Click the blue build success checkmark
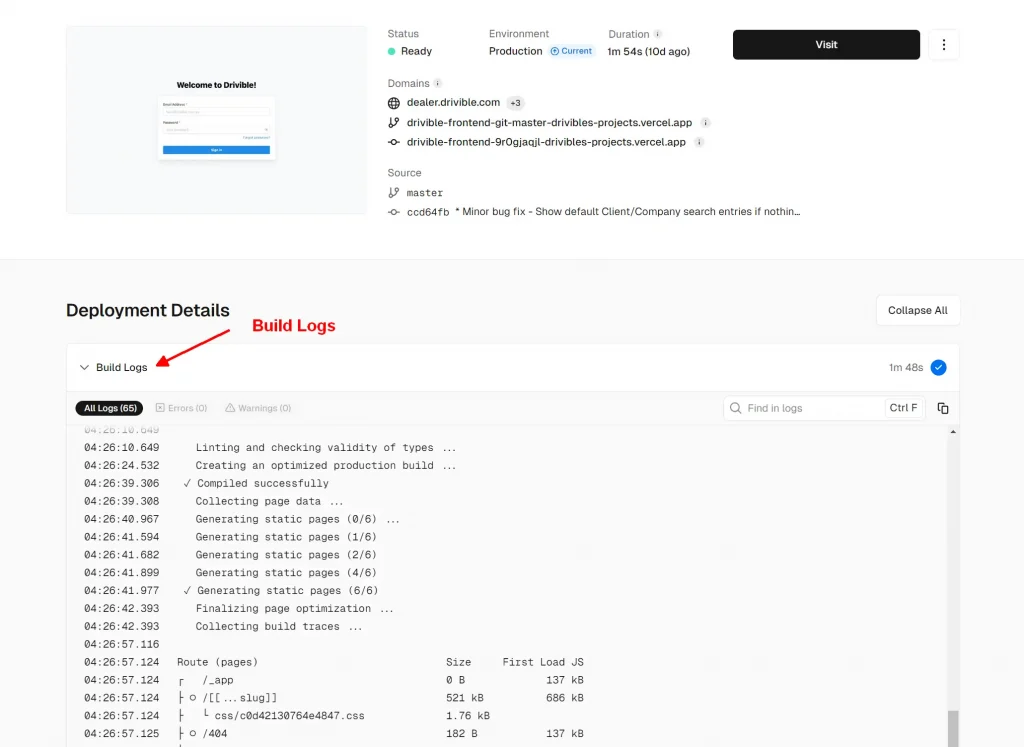This screenshot has width=1024, height=747. tap(938, 367)
